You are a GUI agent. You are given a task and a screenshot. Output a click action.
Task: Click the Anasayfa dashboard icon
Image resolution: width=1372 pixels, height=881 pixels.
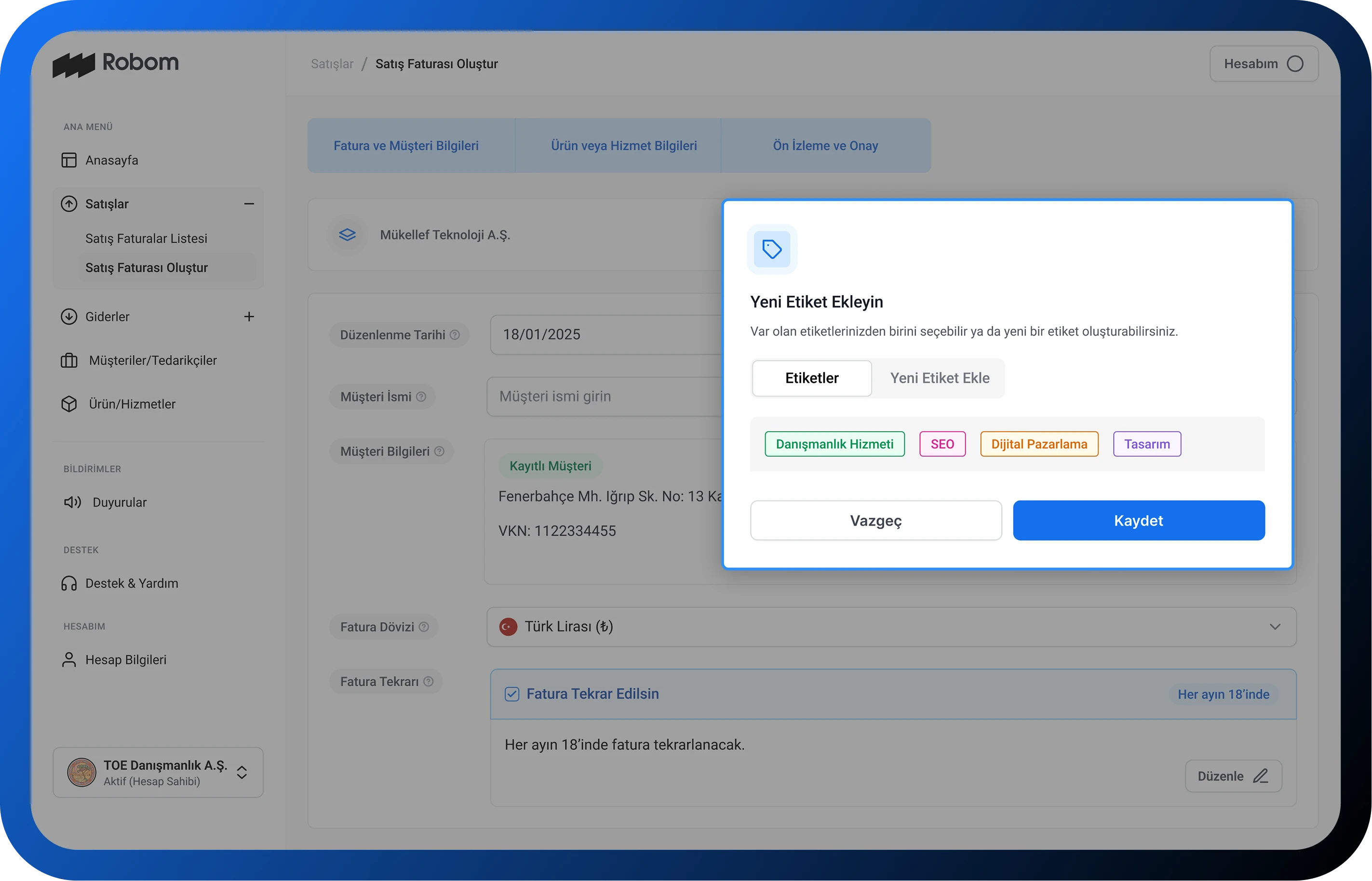coord(68,160)
